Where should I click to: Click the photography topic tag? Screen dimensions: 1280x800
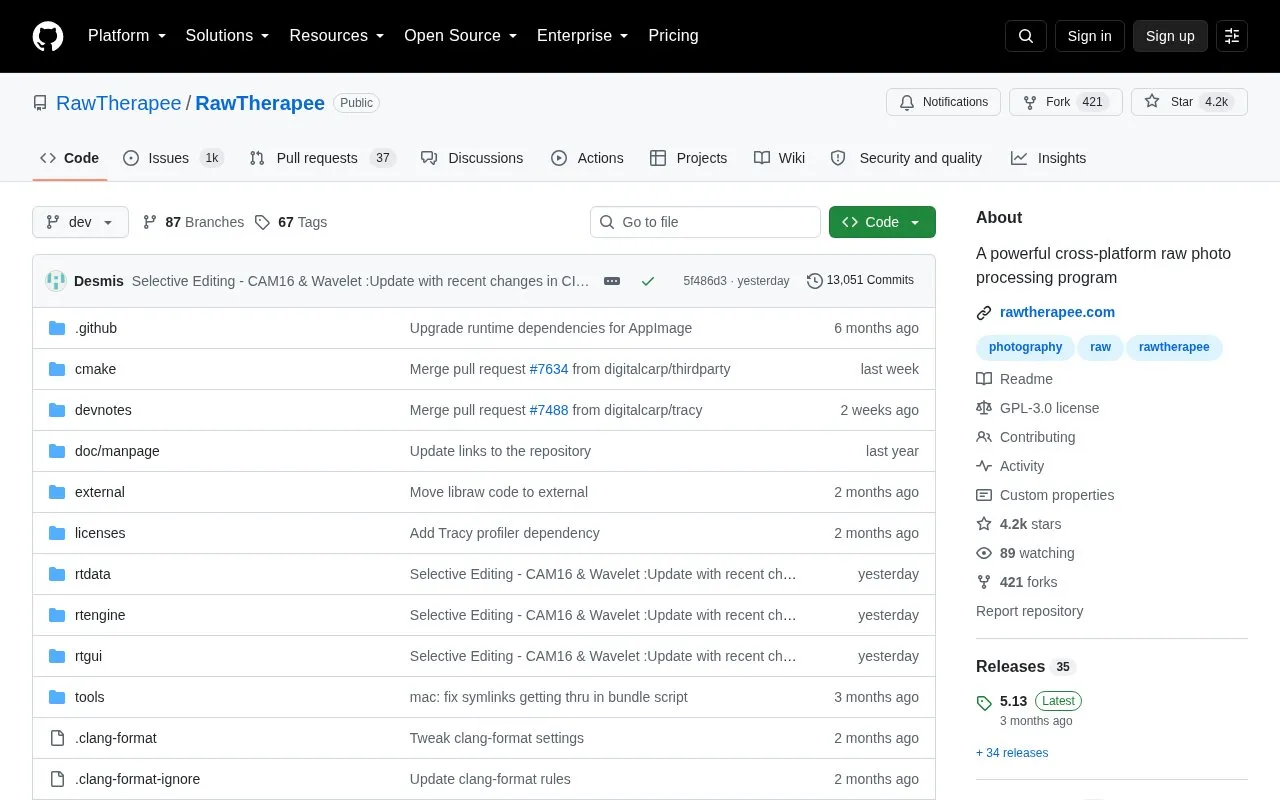(x=1025, y=347)
